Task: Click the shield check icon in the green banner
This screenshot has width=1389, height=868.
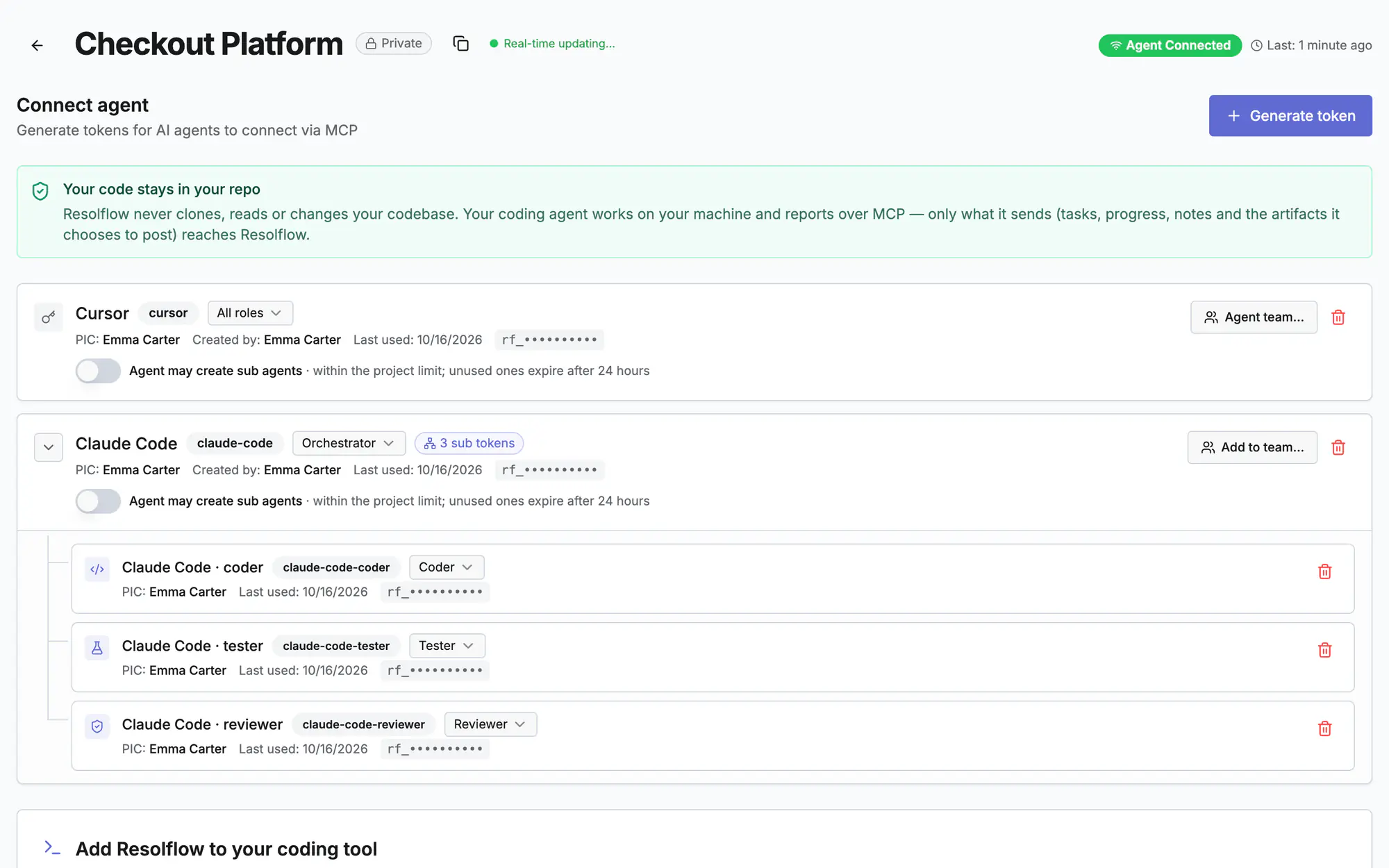Action: click(40, 191)
